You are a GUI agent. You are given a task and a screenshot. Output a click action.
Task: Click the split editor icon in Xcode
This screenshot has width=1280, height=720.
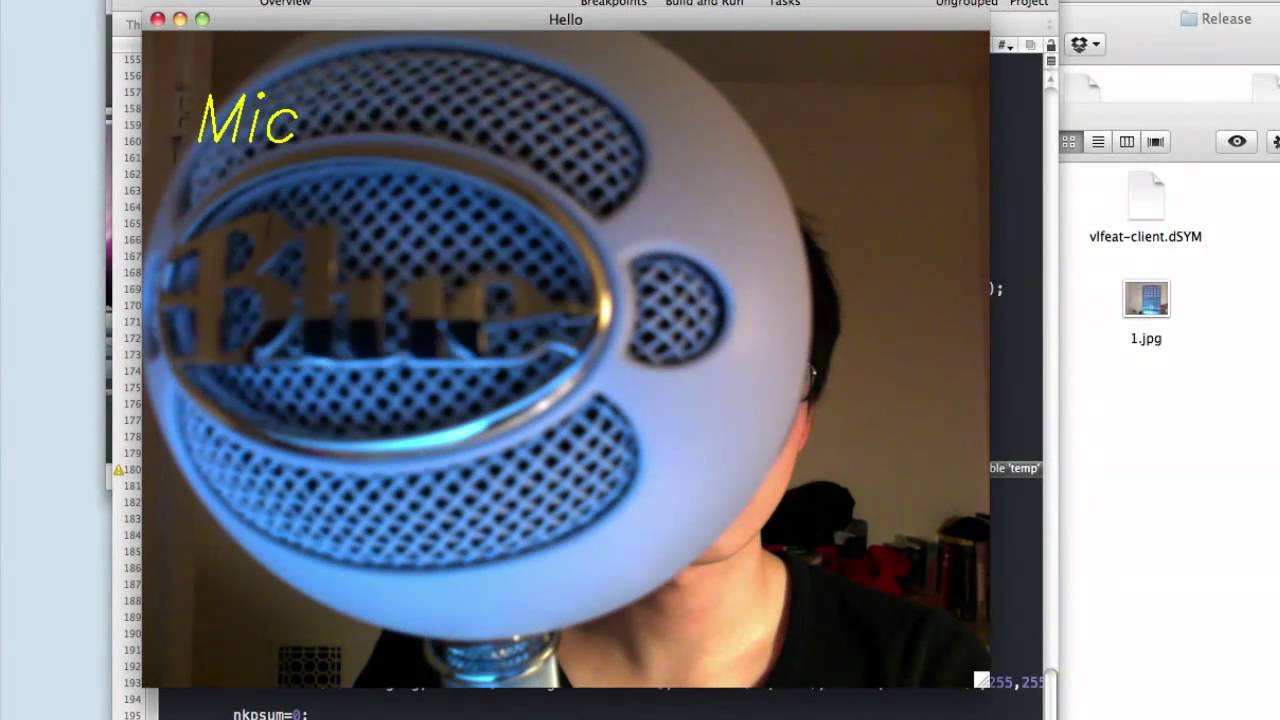pyautogui.click(x=1051, y=62)
